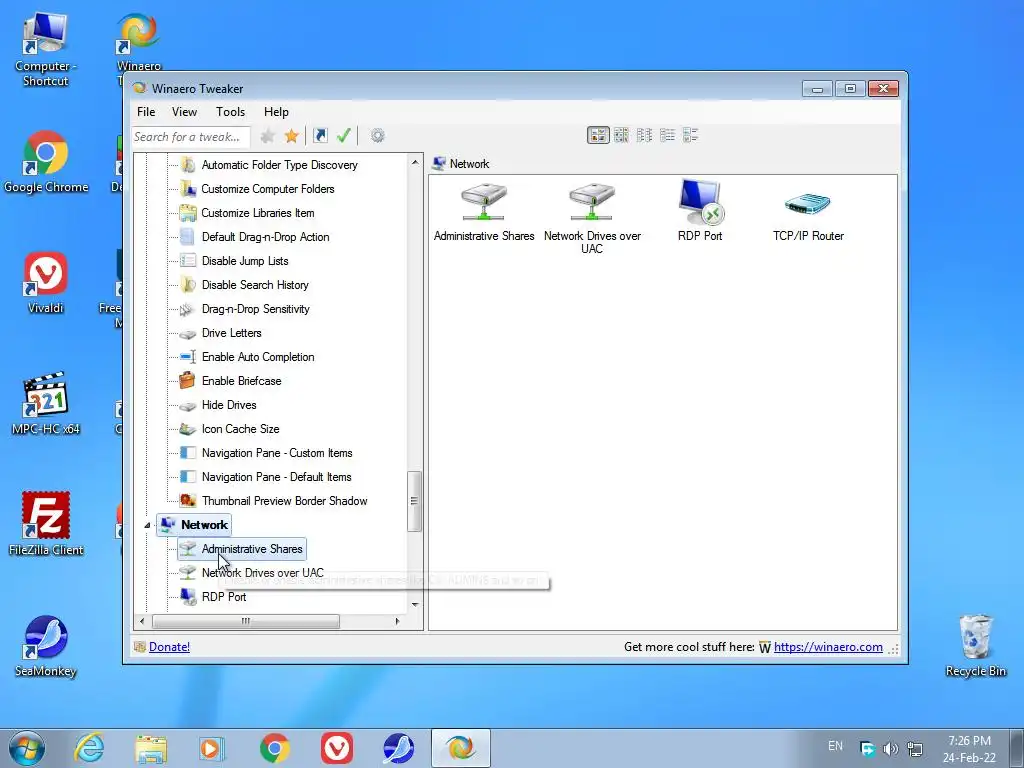Viewport: 1024px width, 768px height.
Task: Open Administrative Shares icon in right pane
Action: click(x=484, y=212)
